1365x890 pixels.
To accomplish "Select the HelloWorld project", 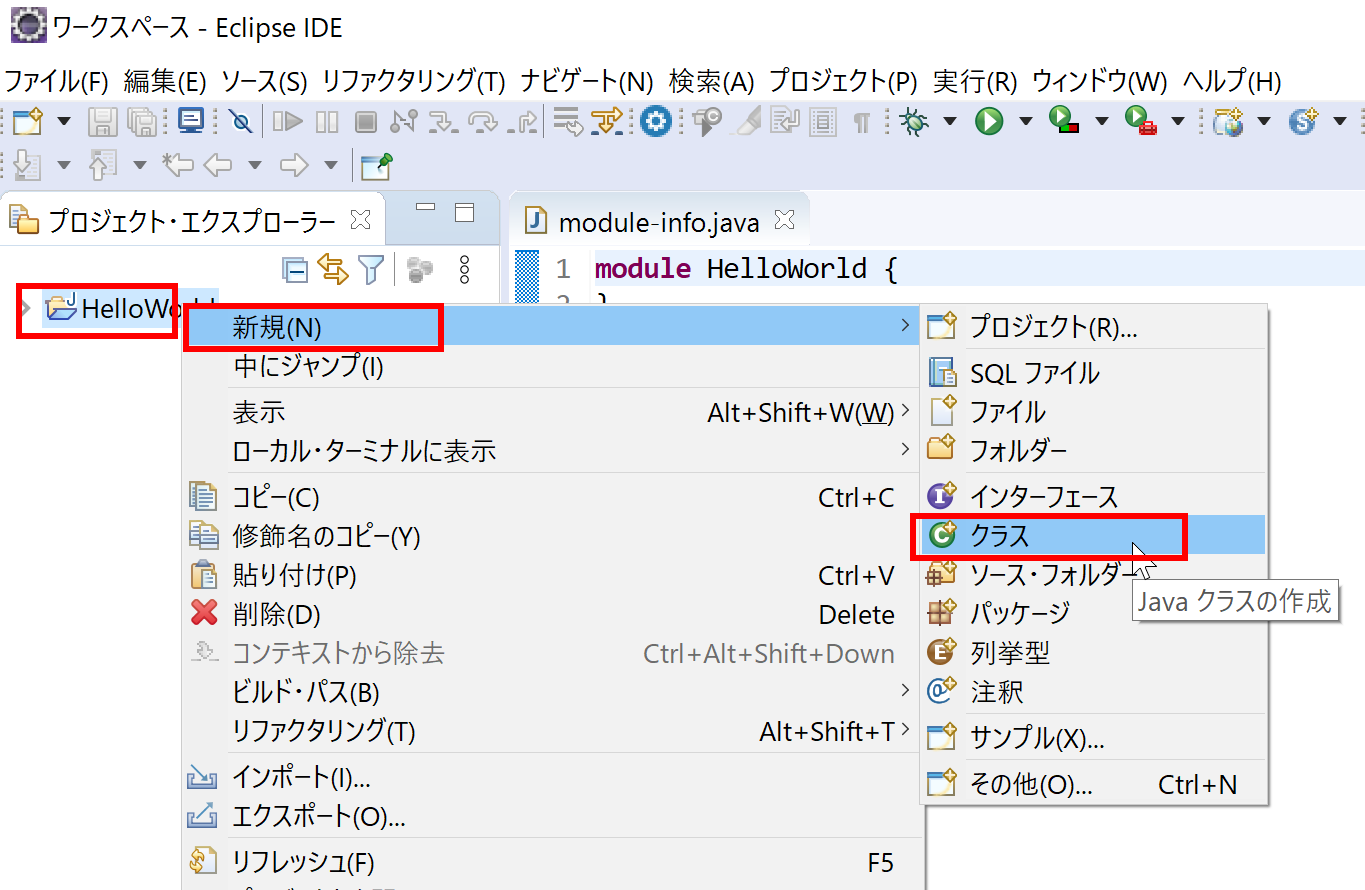I will click(x=130, y=308).
